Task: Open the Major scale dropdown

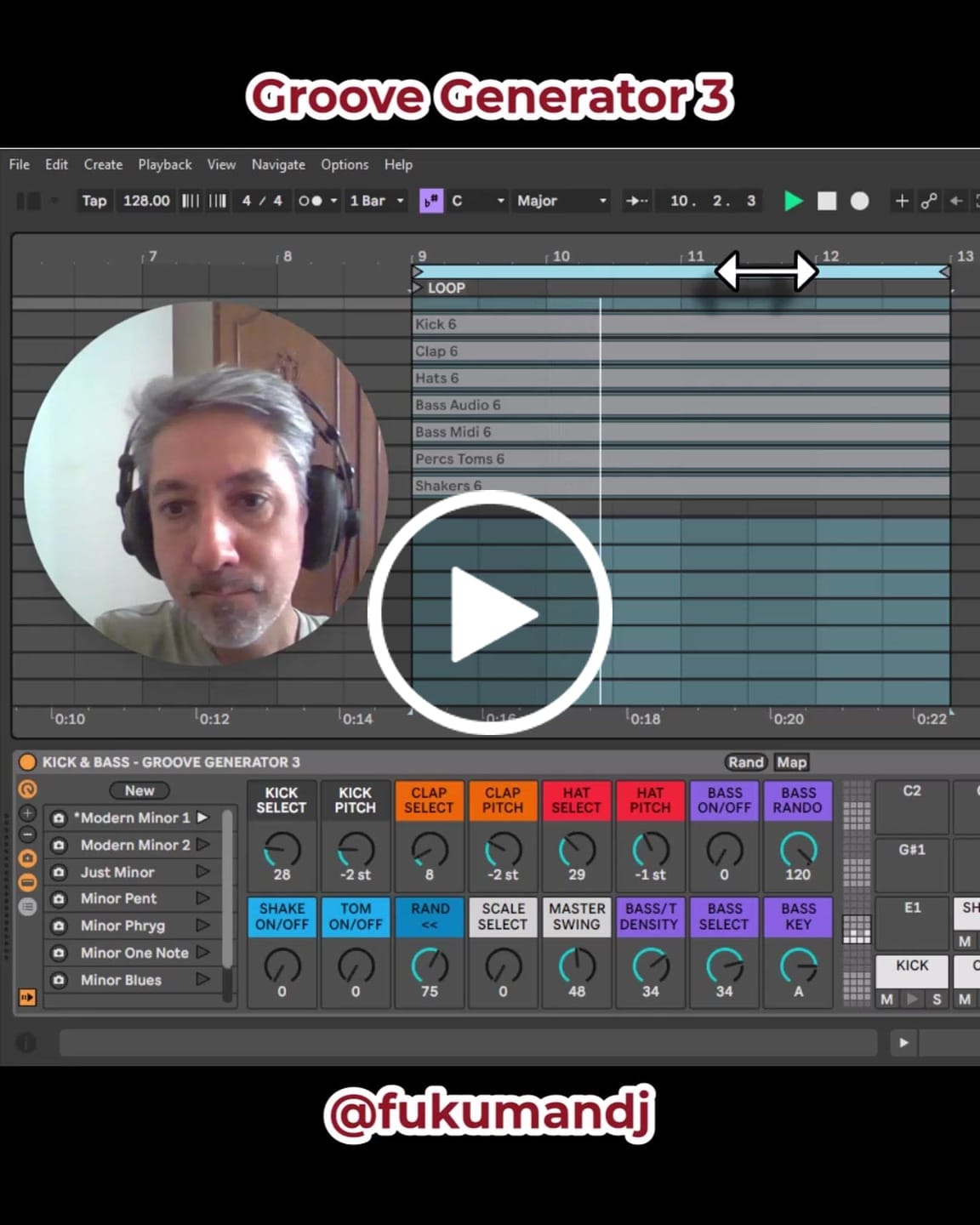Action: (x=561, y=201)
